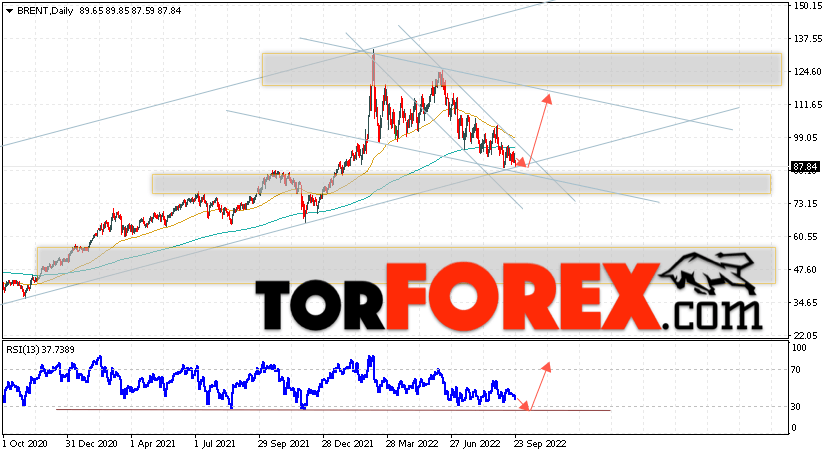The height and width of the screenshot is (455, 828).
Task: Click the 47.60 price axis label
Action: [x=806, y=269]
